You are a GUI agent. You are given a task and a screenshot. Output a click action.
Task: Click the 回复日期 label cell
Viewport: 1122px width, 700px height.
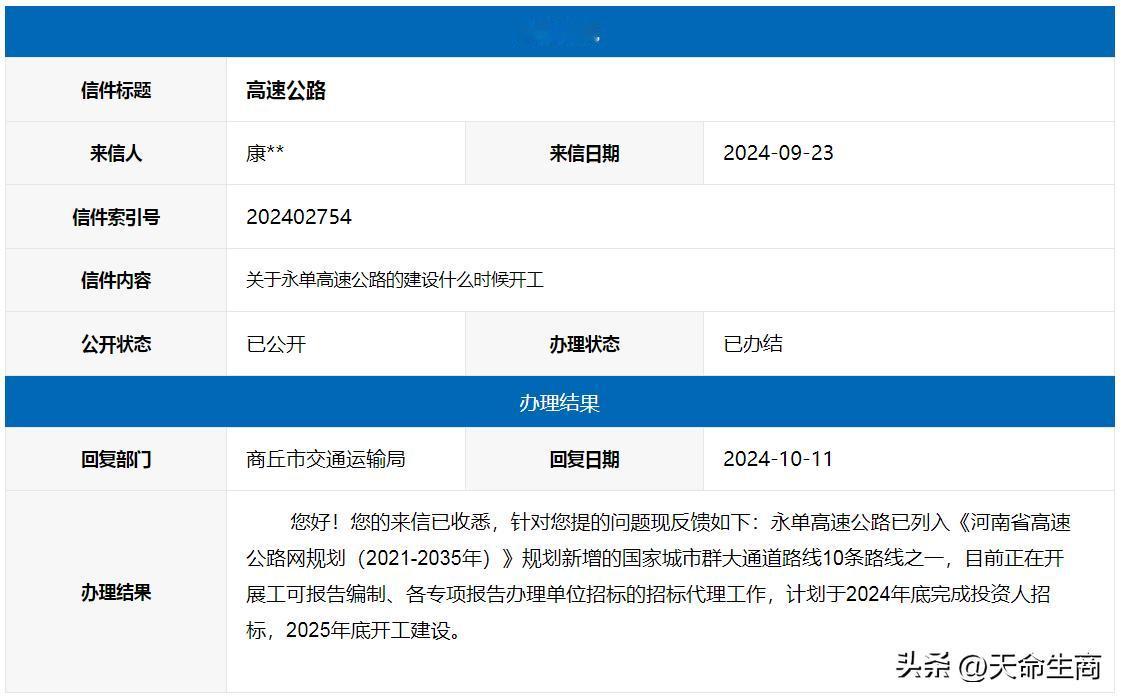coord(585,460)
